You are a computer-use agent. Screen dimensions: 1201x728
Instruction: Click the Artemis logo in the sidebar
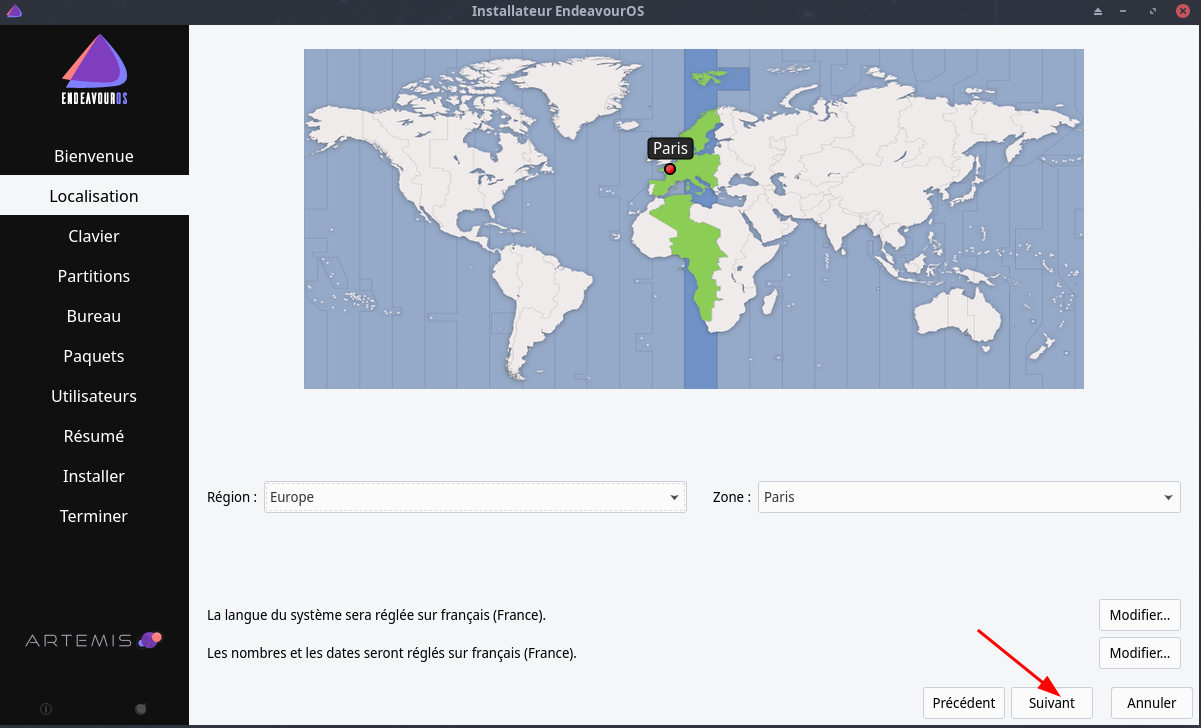pos(94,640)
